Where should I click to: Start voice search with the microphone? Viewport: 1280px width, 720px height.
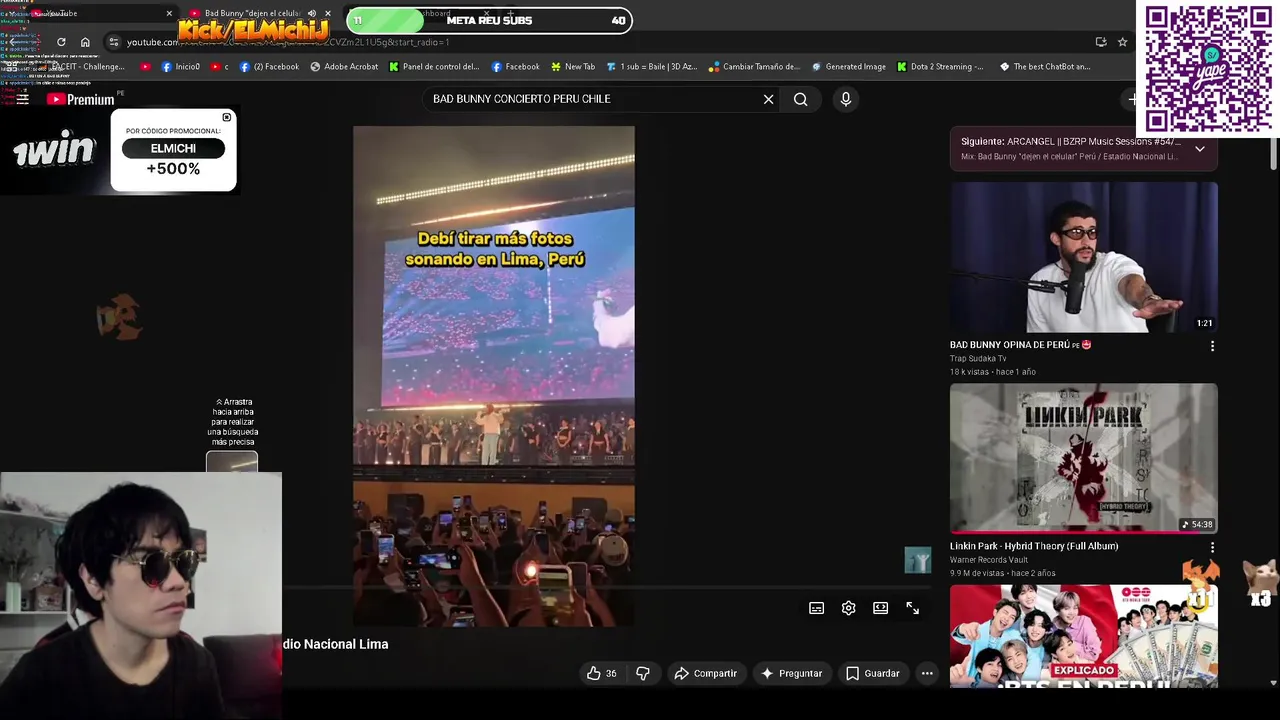[845, 99]
